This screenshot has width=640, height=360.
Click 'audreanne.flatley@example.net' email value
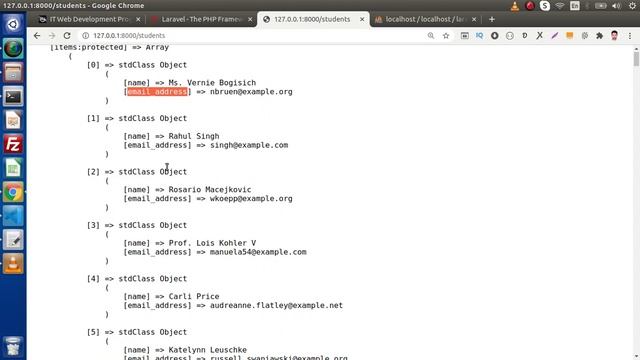click(x=276, y=306)
